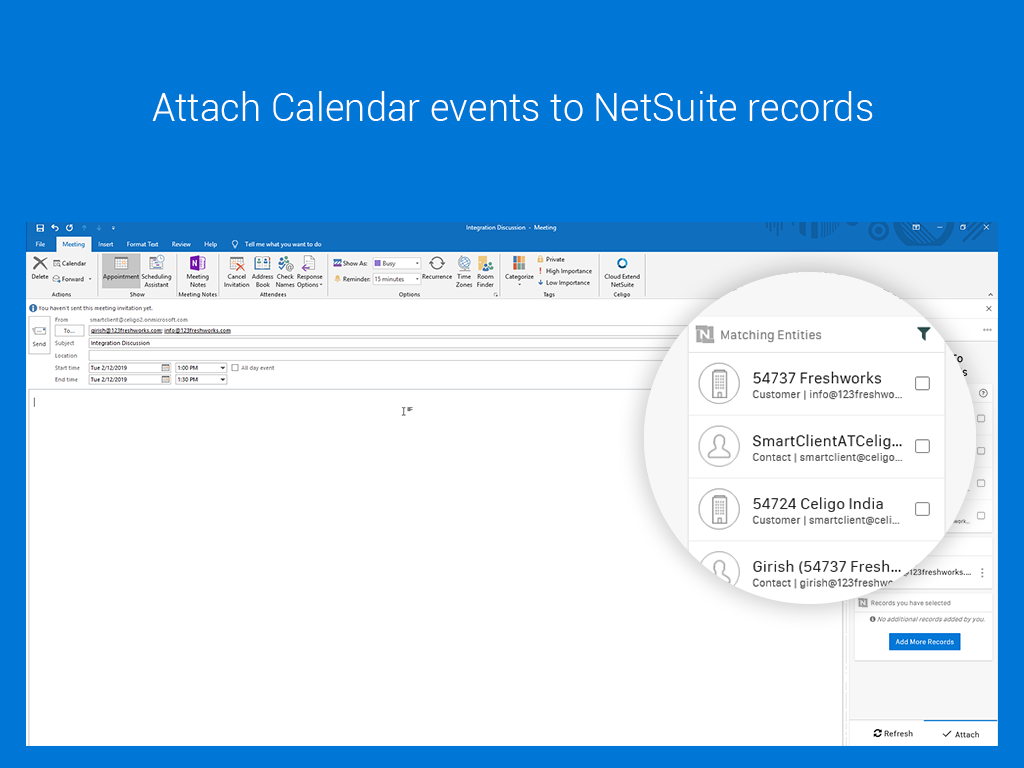This screenshot has height=768, width=1024.
Task: Click the filter funnel icon beside Matching Entities
Action: 923,334
